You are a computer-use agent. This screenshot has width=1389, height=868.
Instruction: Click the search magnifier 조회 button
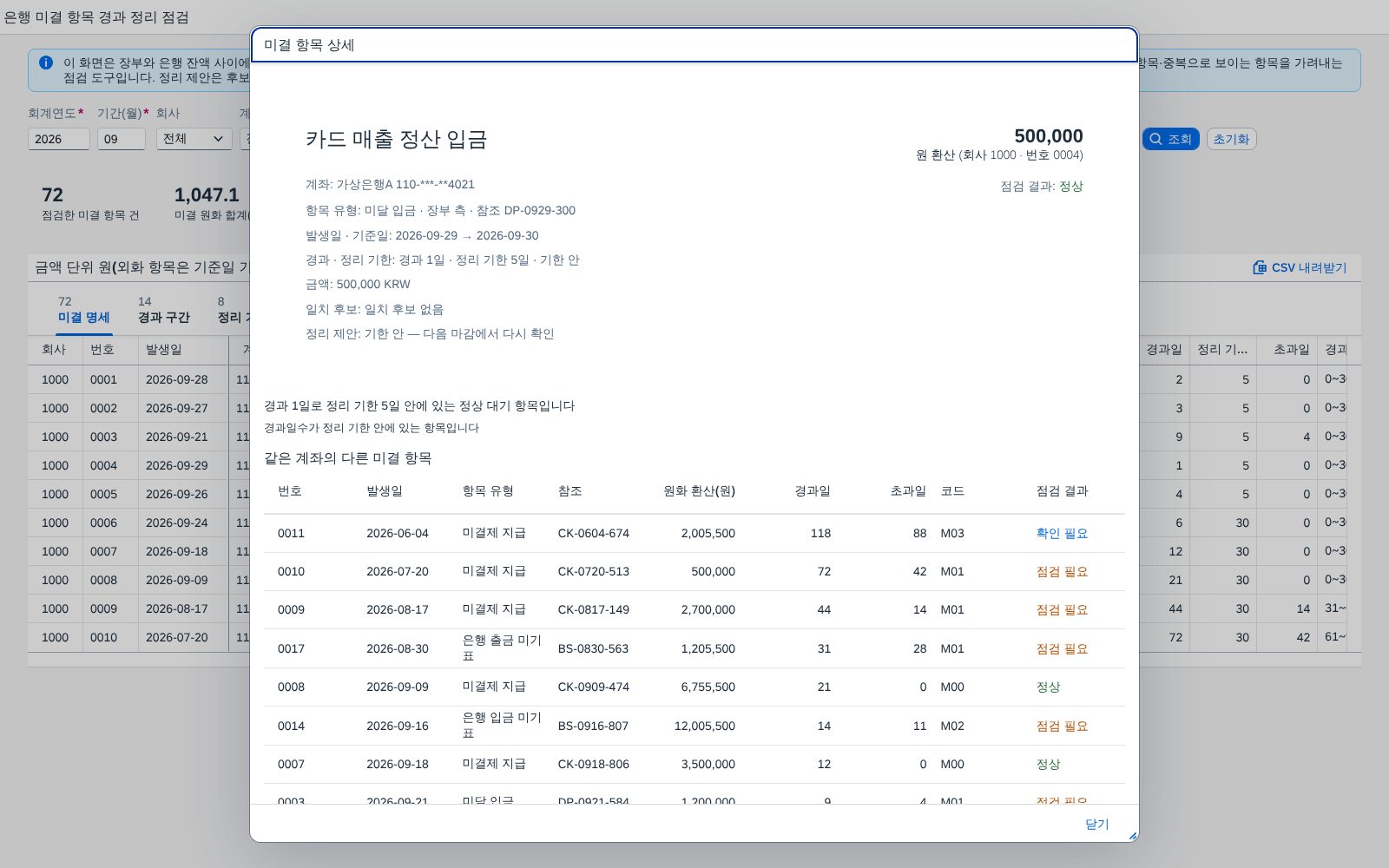pyautogui.click(x=1170, y=139)
